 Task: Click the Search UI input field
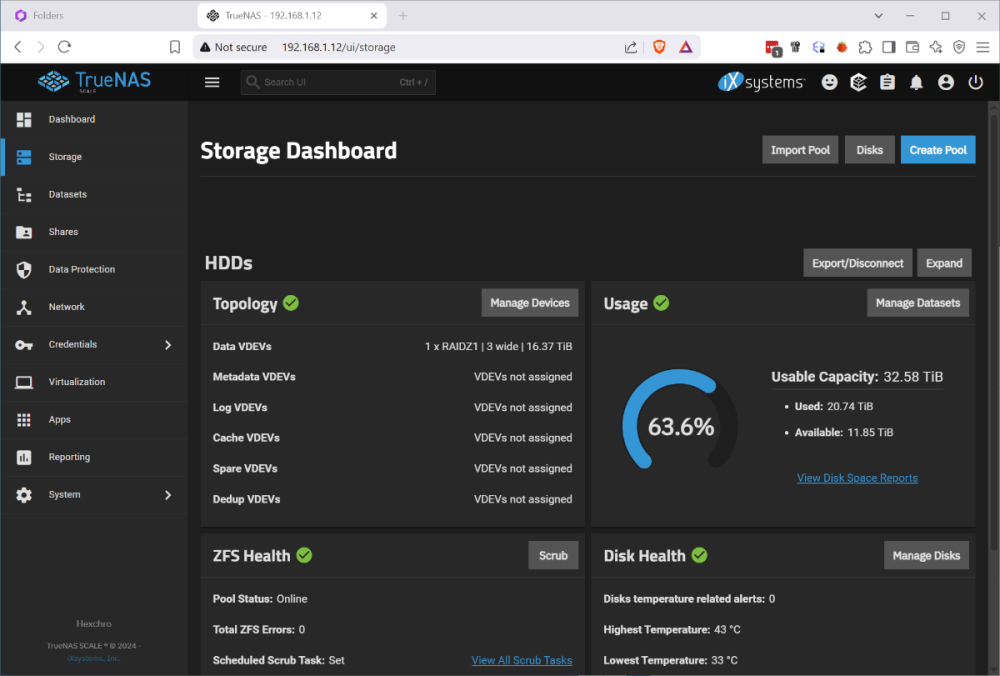330,82
